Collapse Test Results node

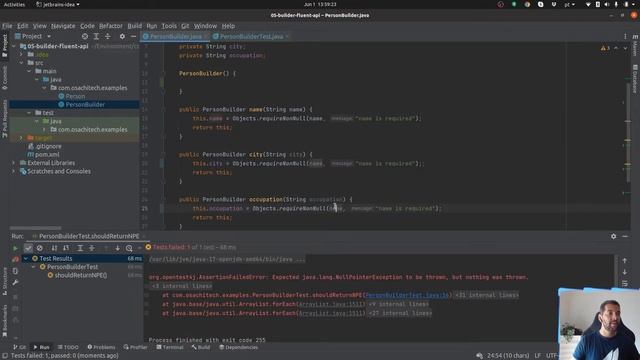26,258
